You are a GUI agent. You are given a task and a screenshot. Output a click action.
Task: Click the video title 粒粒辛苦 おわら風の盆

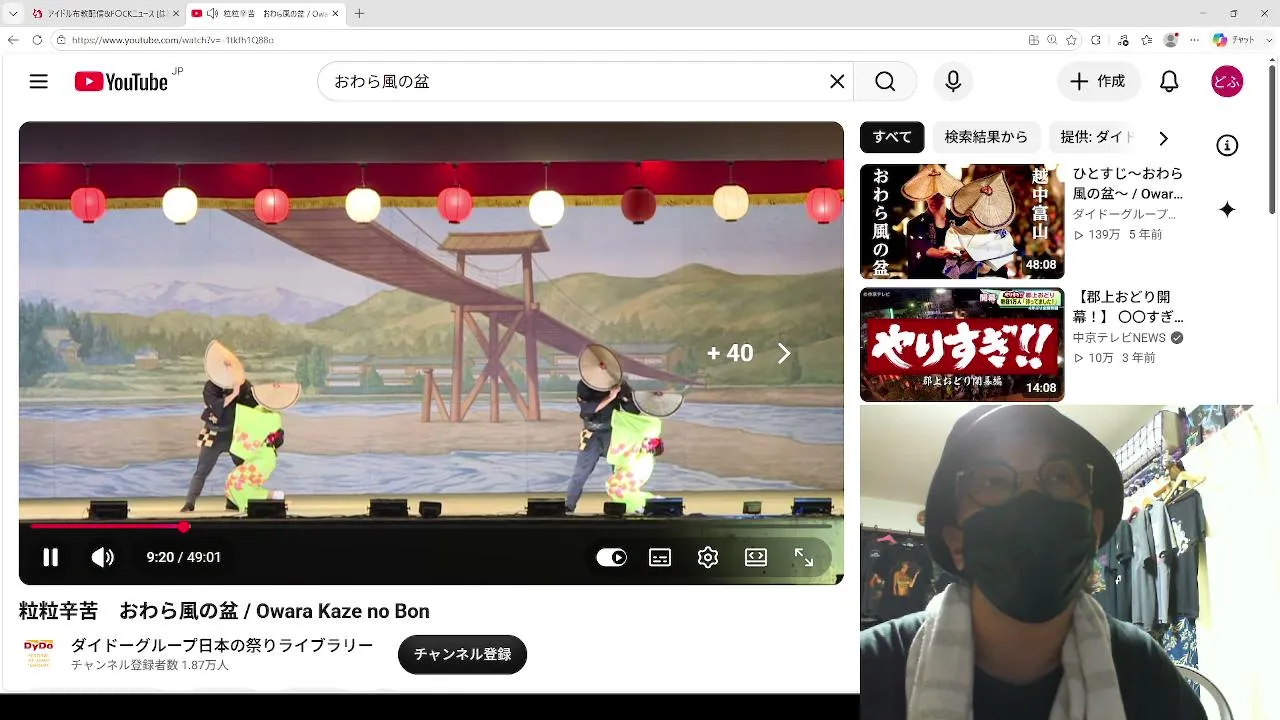224,611
